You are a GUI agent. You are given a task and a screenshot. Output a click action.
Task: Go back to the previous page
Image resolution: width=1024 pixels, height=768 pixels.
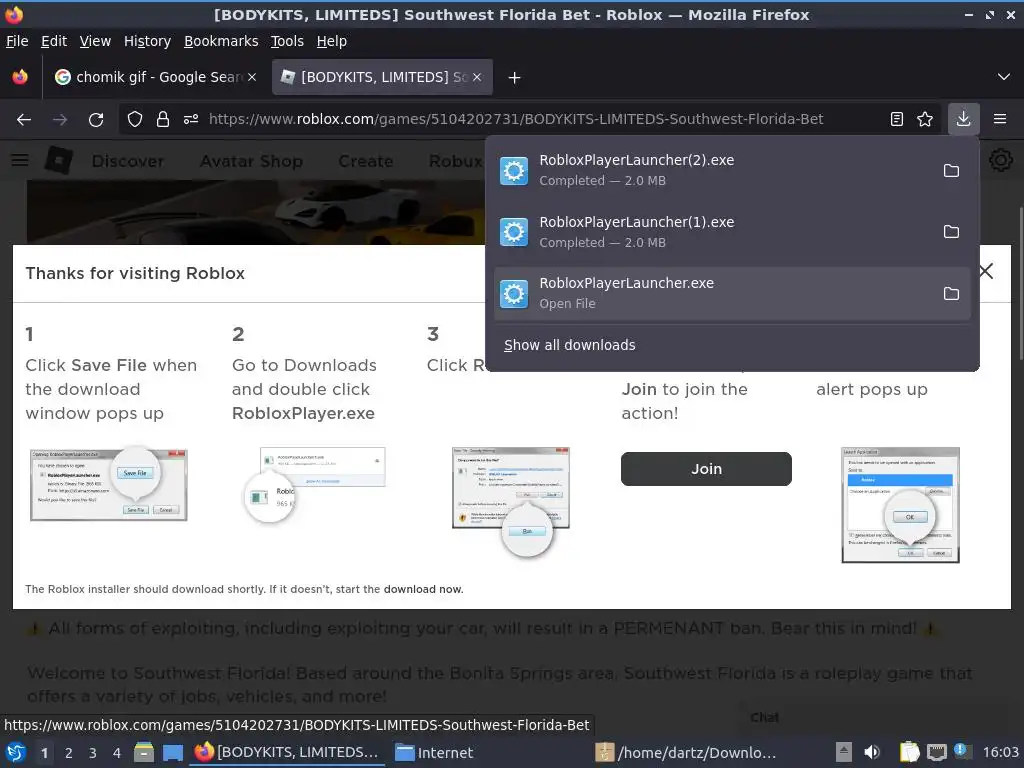tap(24, 120)
